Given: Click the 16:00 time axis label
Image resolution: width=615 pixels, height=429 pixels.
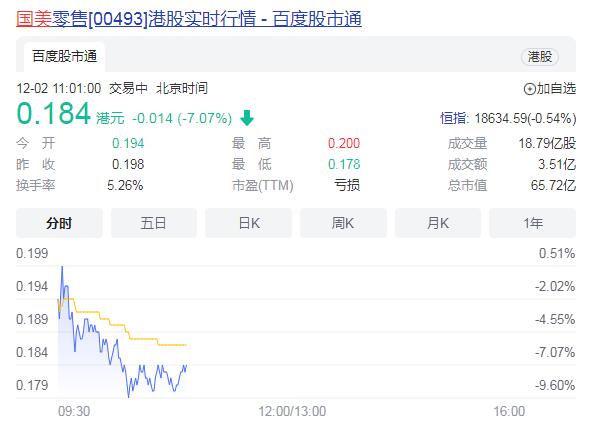Looking at the screenshot, I should (x=509, y=411).
